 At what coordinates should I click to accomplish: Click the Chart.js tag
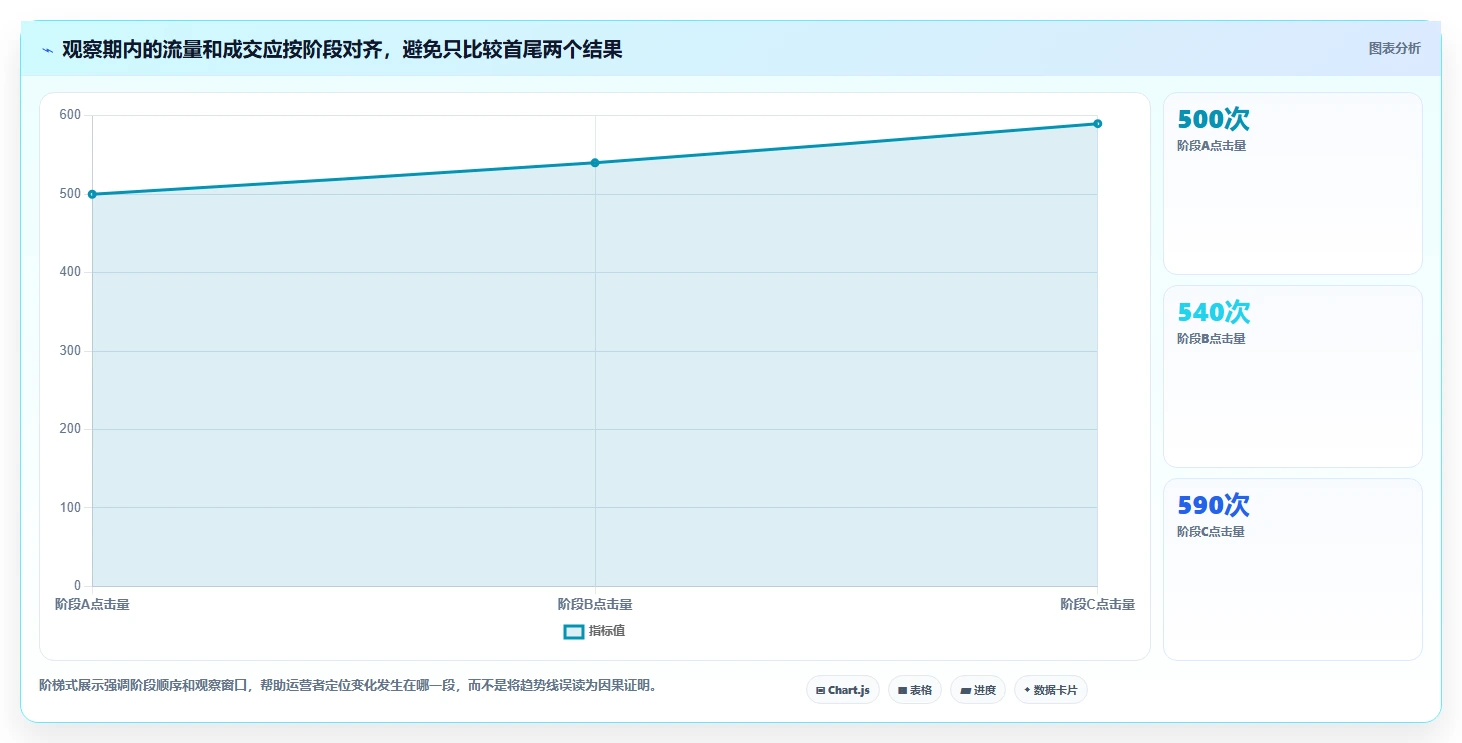pos(843,690)
